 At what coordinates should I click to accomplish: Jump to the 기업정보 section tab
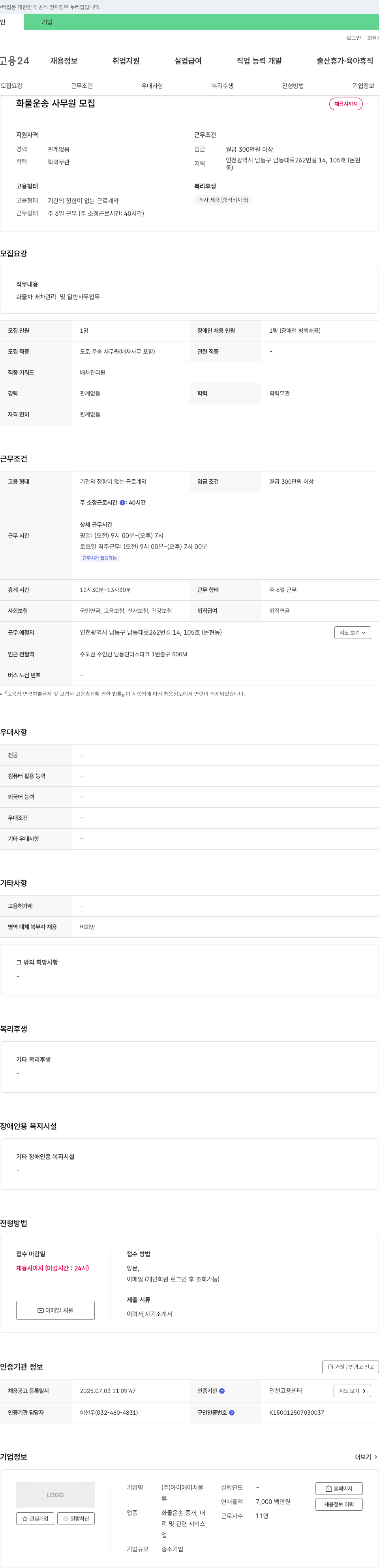(x=363, y=86)
